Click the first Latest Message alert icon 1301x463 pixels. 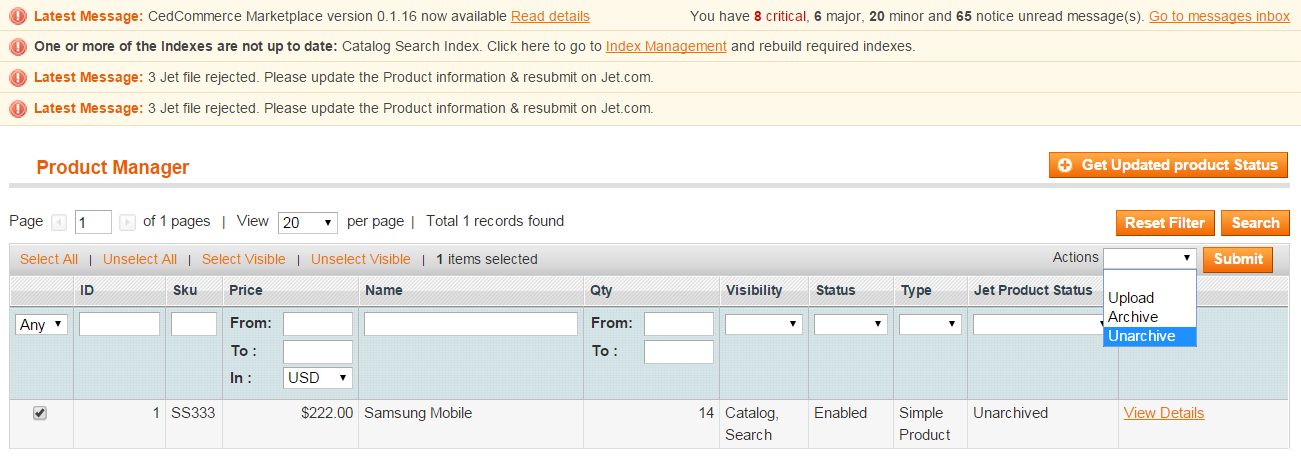18,16
